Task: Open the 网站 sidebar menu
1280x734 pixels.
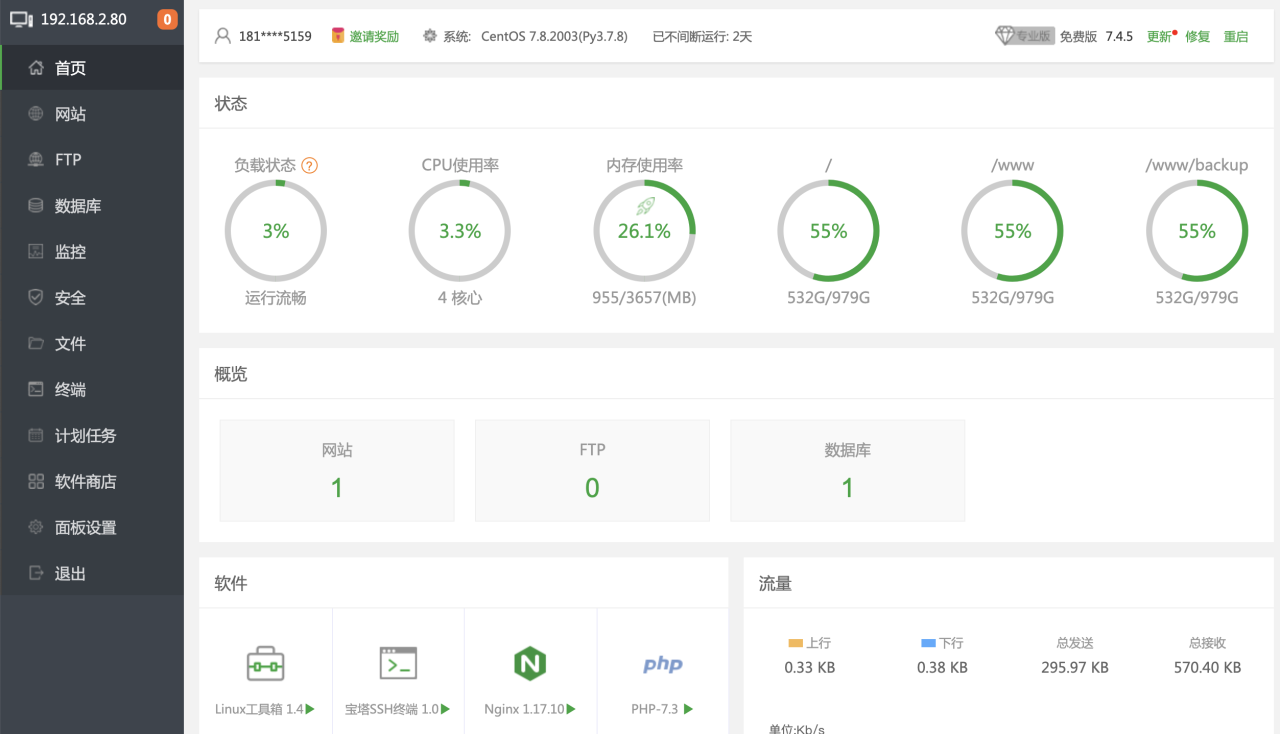Action: coord(70,114)
